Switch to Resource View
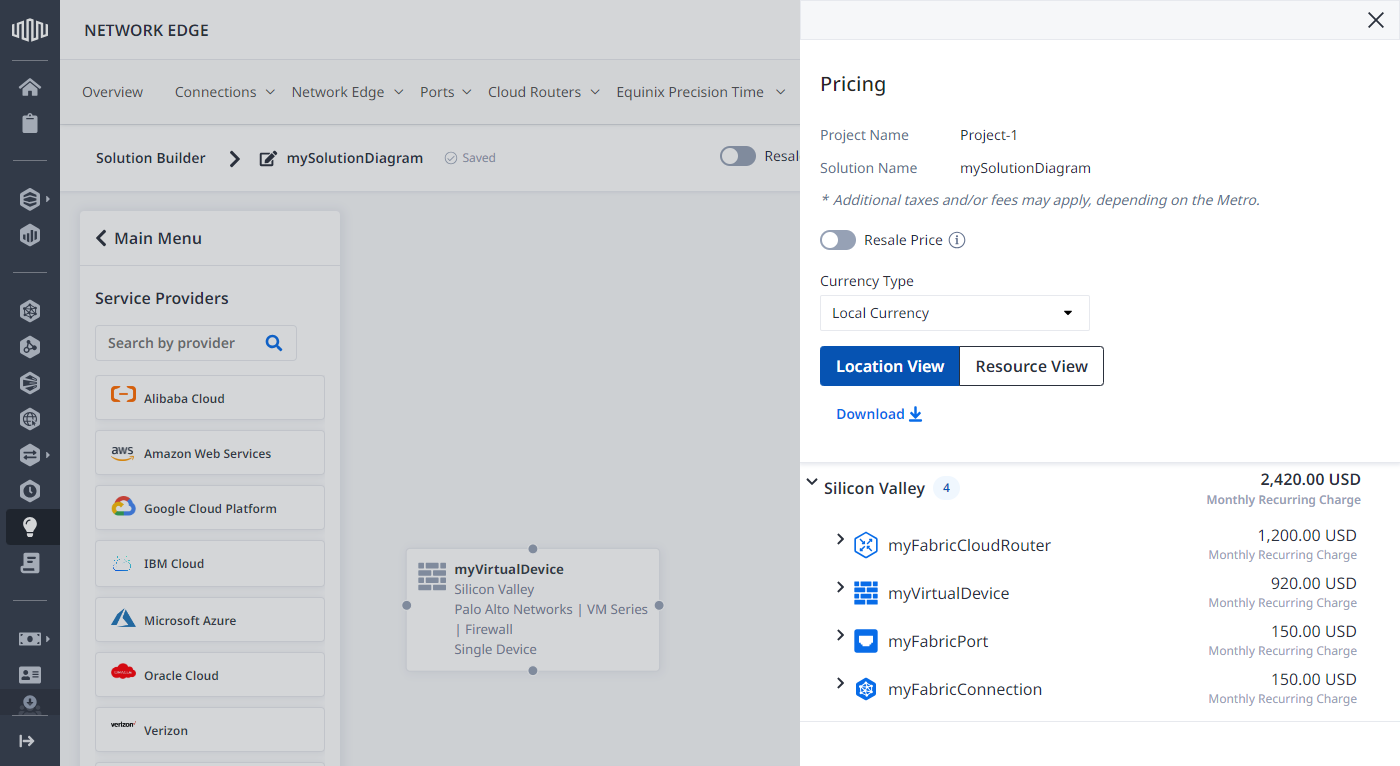The height and width of the screenshot is (766, 1400). [x=1032, y=366]
